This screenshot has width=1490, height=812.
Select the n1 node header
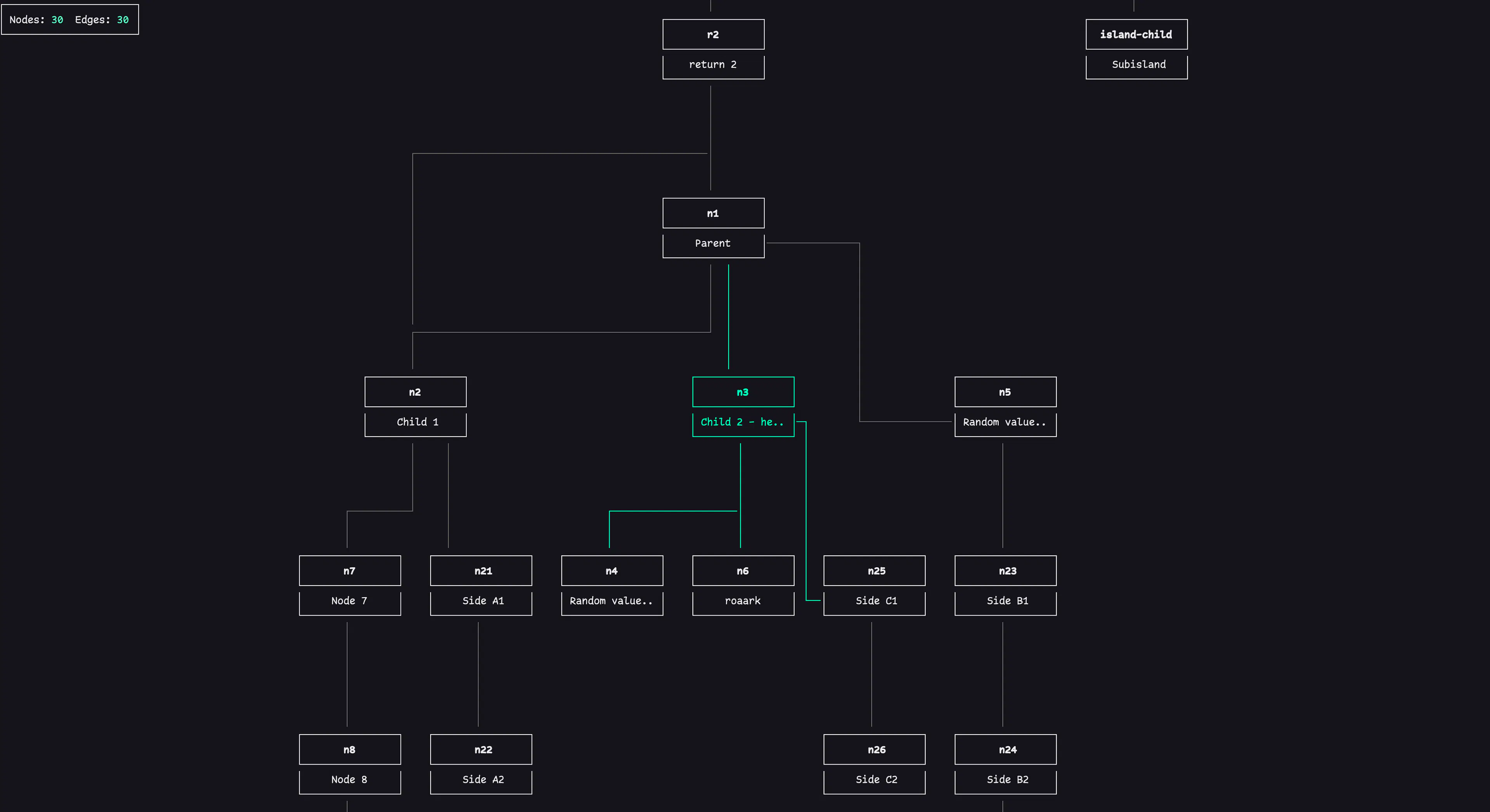click(713, 213)
